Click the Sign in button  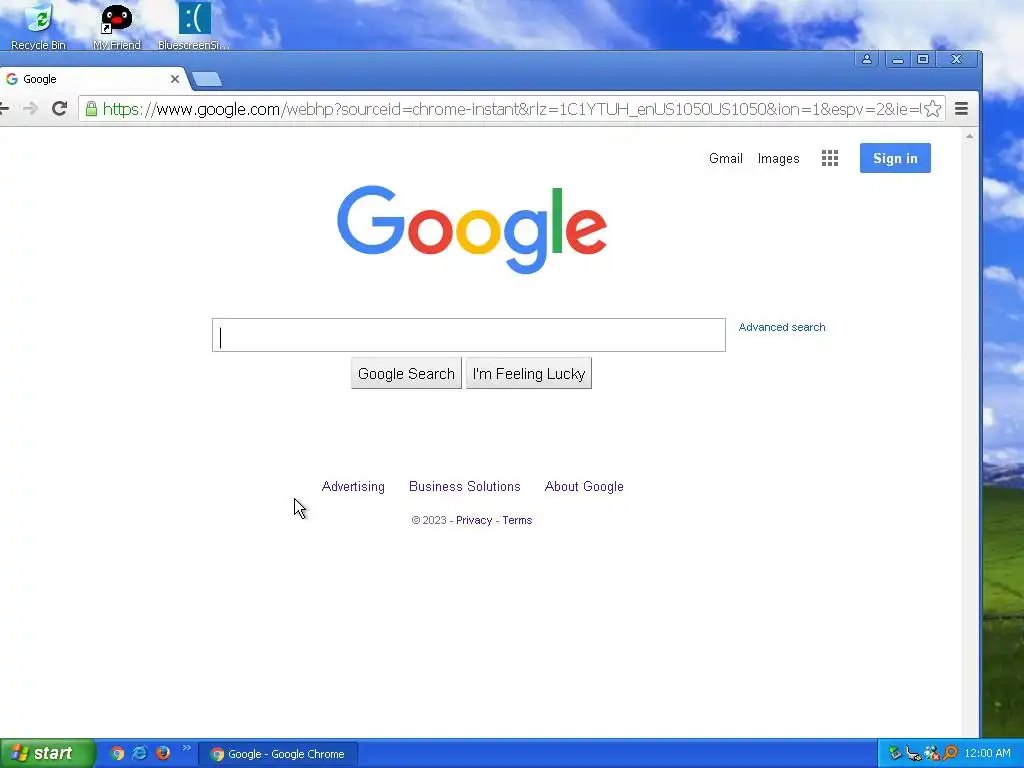click(x=895, y=158)
